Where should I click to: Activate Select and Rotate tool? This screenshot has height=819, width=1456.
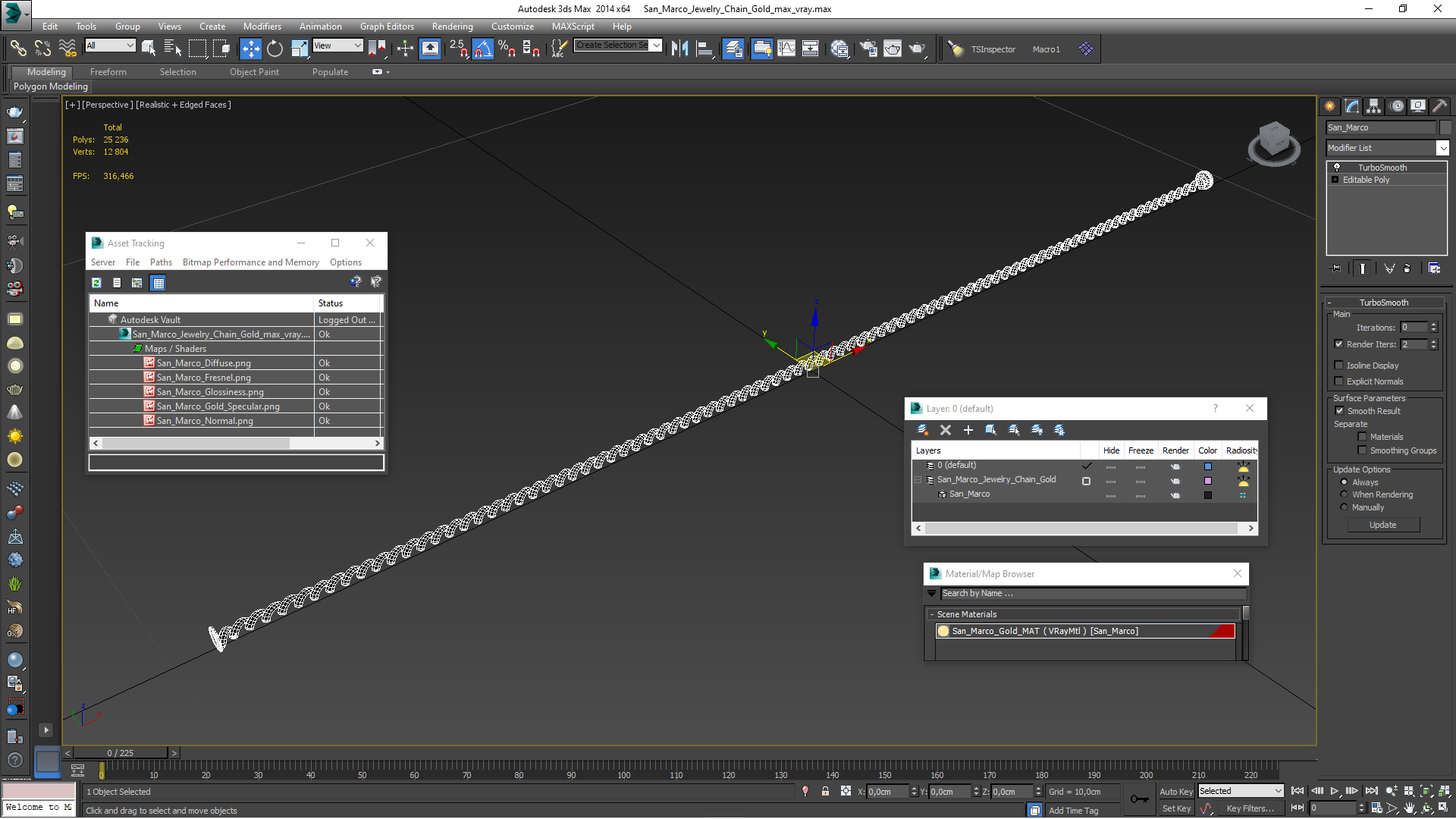(x=275, y=49)
